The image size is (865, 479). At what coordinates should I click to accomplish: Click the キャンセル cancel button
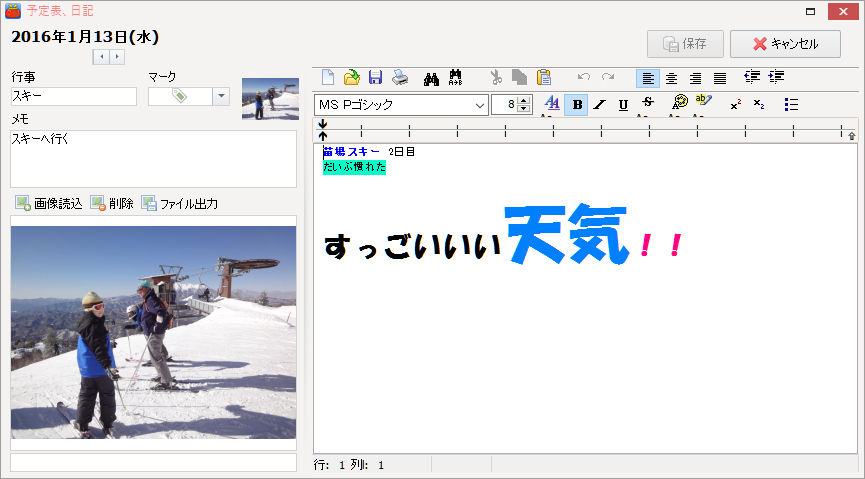[x=786, y=44]
